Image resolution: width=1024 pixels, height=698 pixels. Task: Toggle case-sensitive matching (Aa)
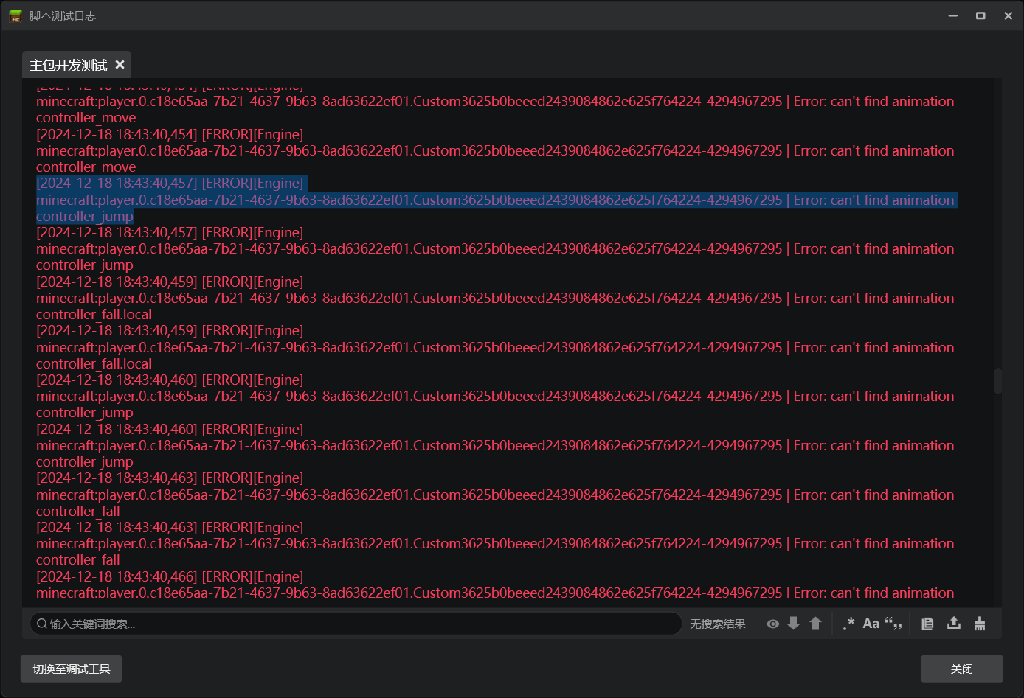(871, 623)
